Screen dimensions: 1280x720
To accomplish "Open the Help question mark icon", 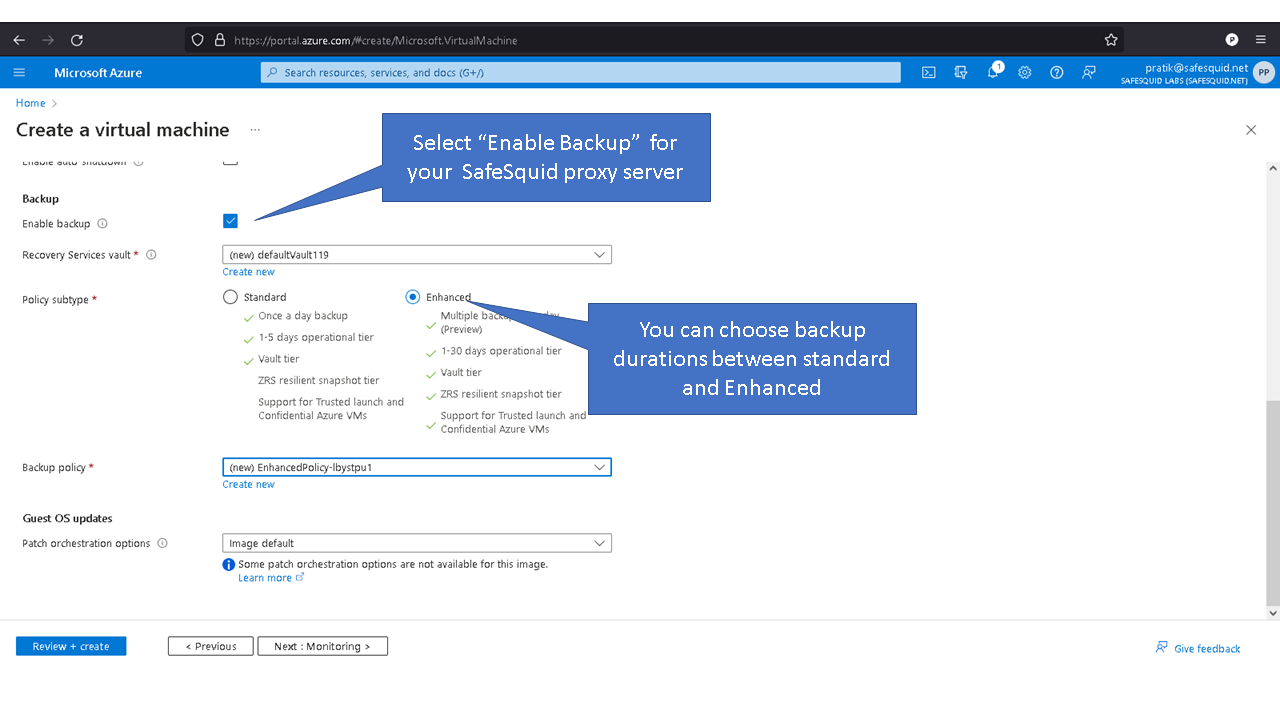I will pyautogui.click(x=1057, y=73).
